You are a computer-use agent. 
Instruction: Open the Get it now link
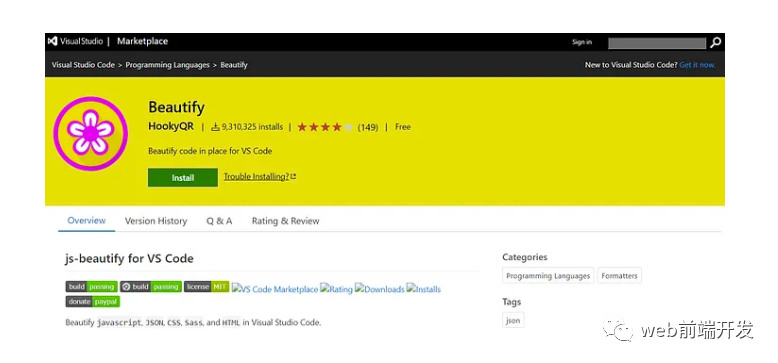(x=697, y=65)
